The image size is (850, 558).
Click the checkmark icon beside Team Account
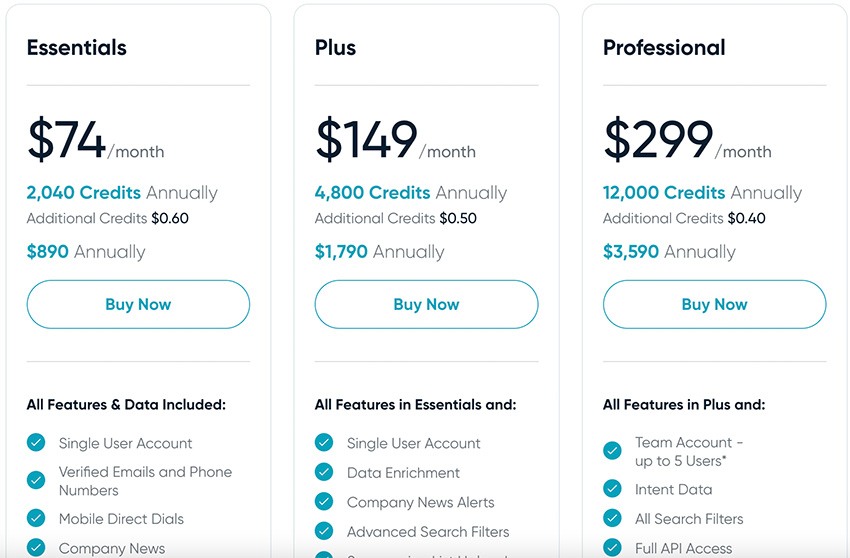point(613,451)
